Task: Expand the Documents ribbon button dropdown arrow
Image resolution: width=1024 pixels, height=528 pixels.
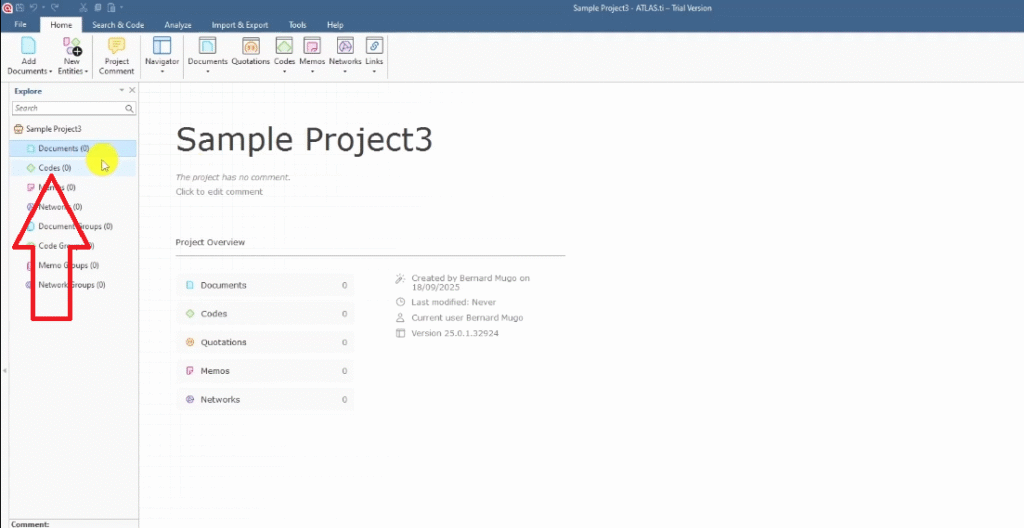Action: [x=208, y=72]
